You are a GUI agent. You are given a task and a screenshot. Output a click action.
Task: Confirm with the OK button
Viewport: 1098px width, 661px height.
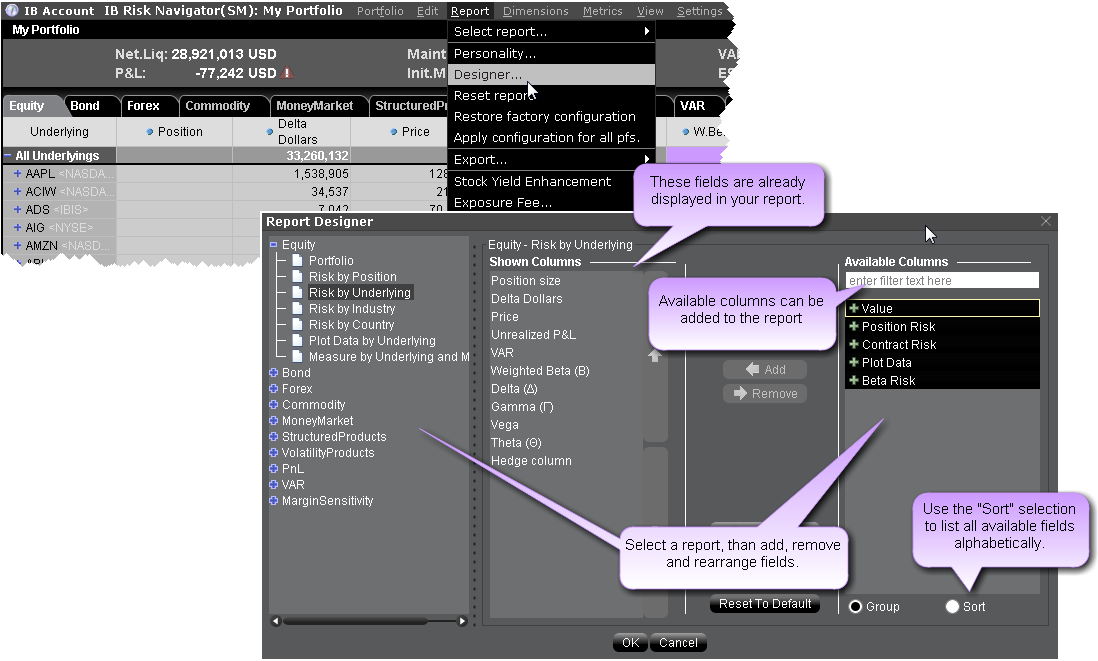tap(630, 643)
